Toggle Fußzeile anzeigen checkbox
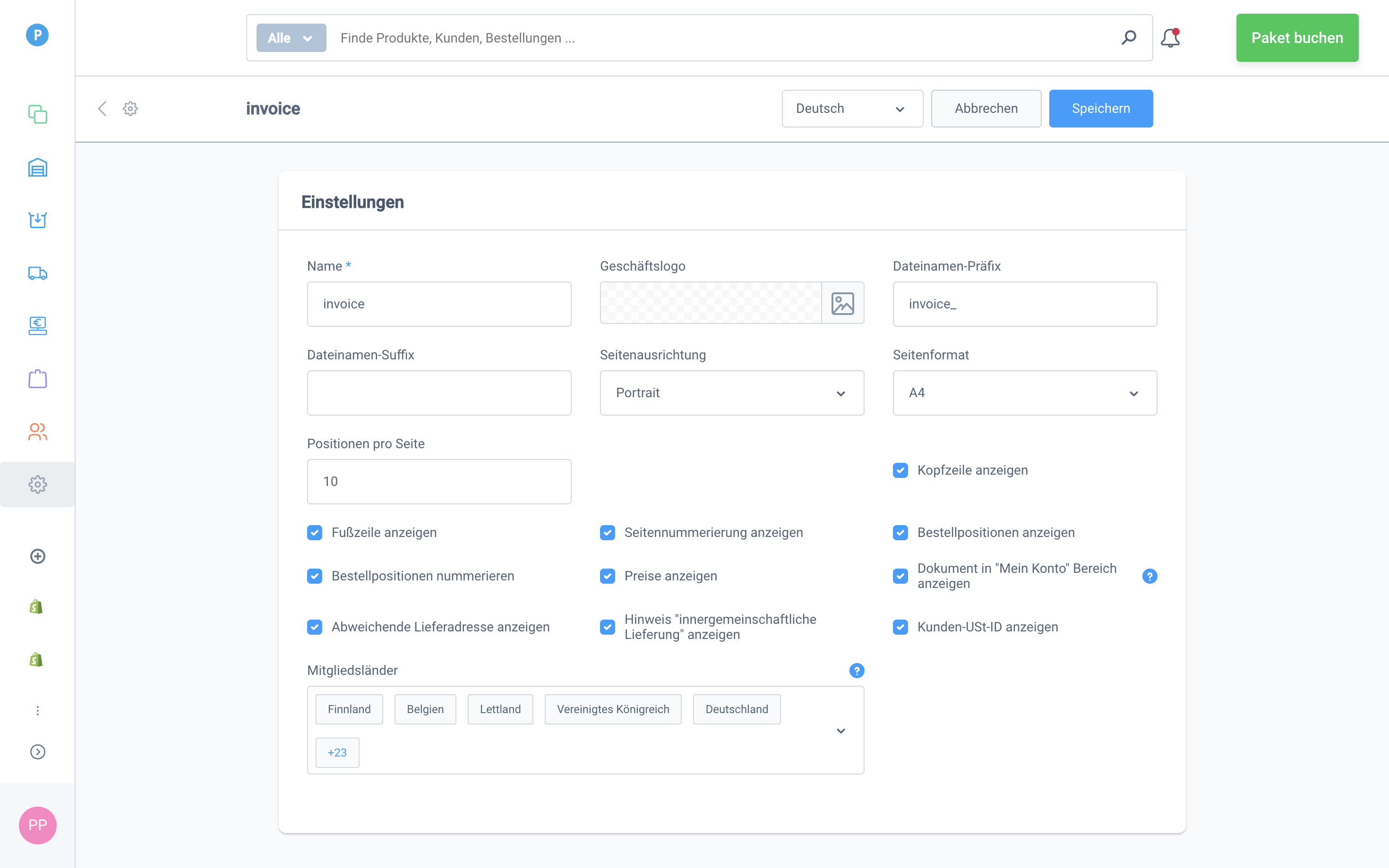This screenshot has height=868, width=1389. click(315, 533)
